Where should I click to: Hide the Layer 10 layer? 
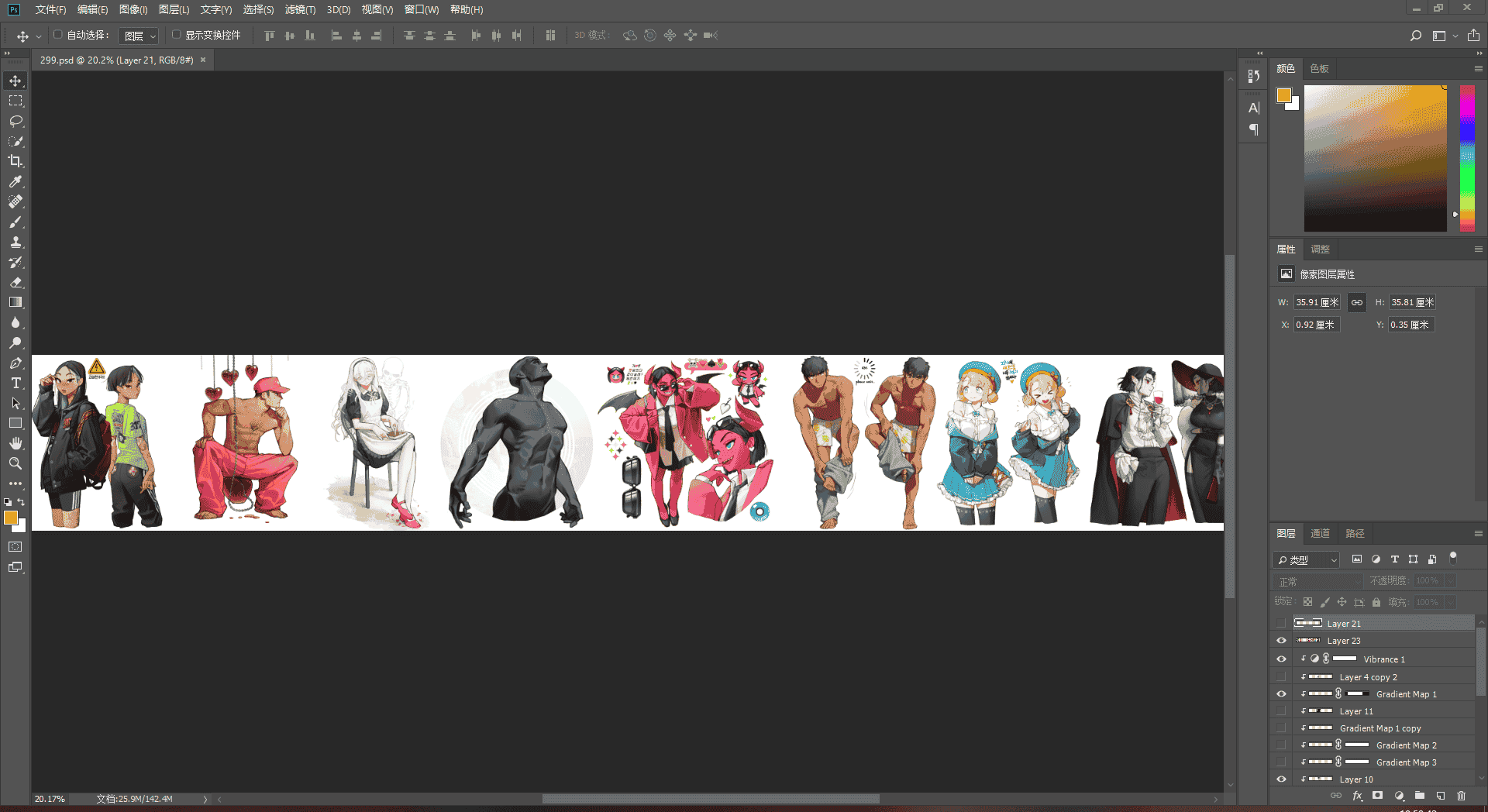pos(1281,779)
